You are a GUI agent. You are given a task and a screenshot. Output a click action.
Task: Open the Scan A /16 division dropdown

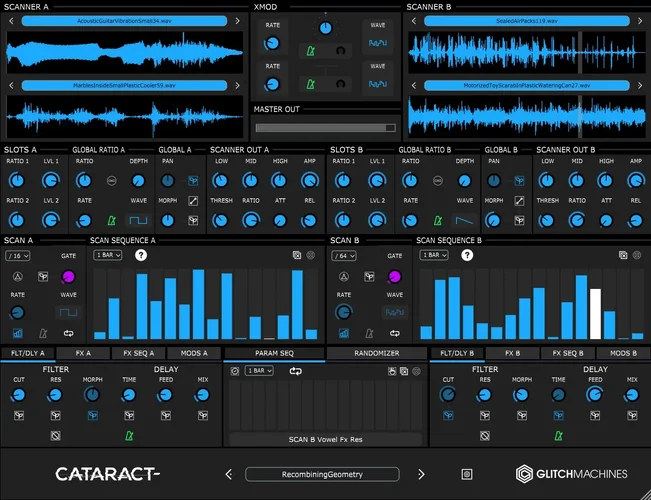[x=19, y=256]
